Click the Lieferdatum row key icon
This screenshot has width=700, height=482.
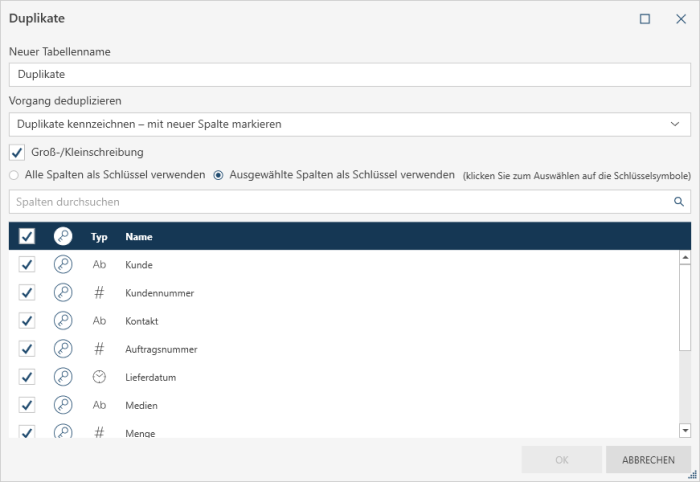(63, 377)
